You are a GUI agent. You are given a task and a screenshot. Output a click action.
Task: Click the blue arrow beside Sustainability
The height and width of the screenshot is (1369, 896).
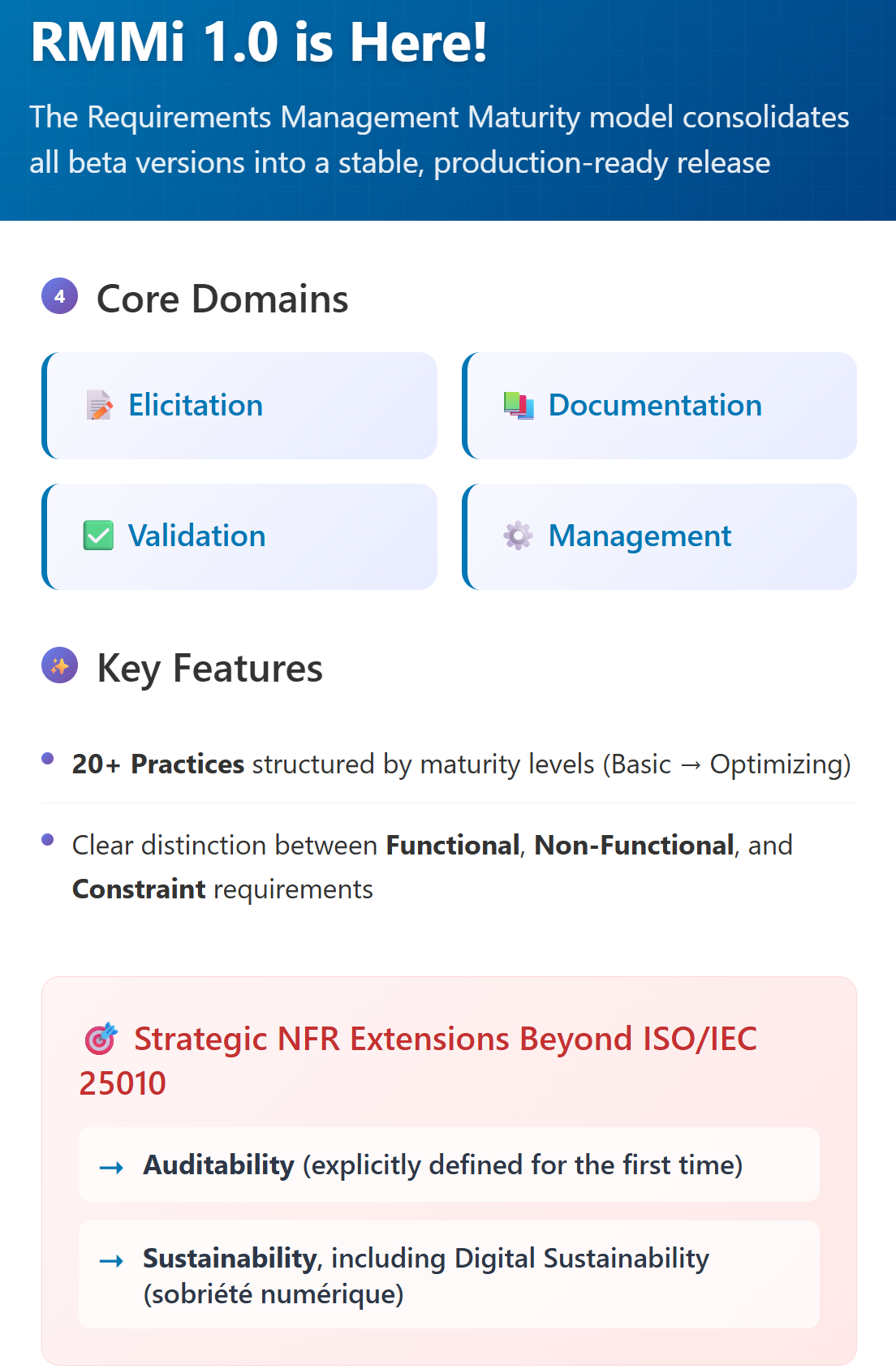[111, 1260]
